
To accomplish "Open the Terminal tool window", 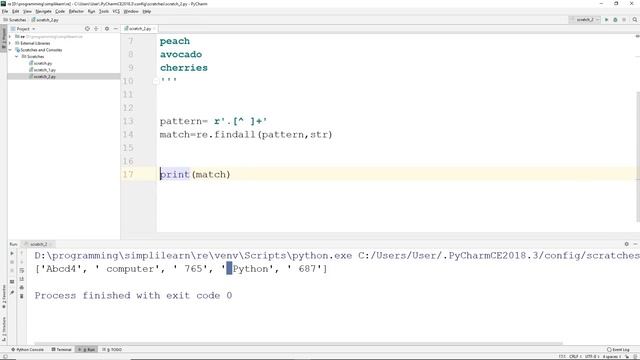I will [61, 350].
